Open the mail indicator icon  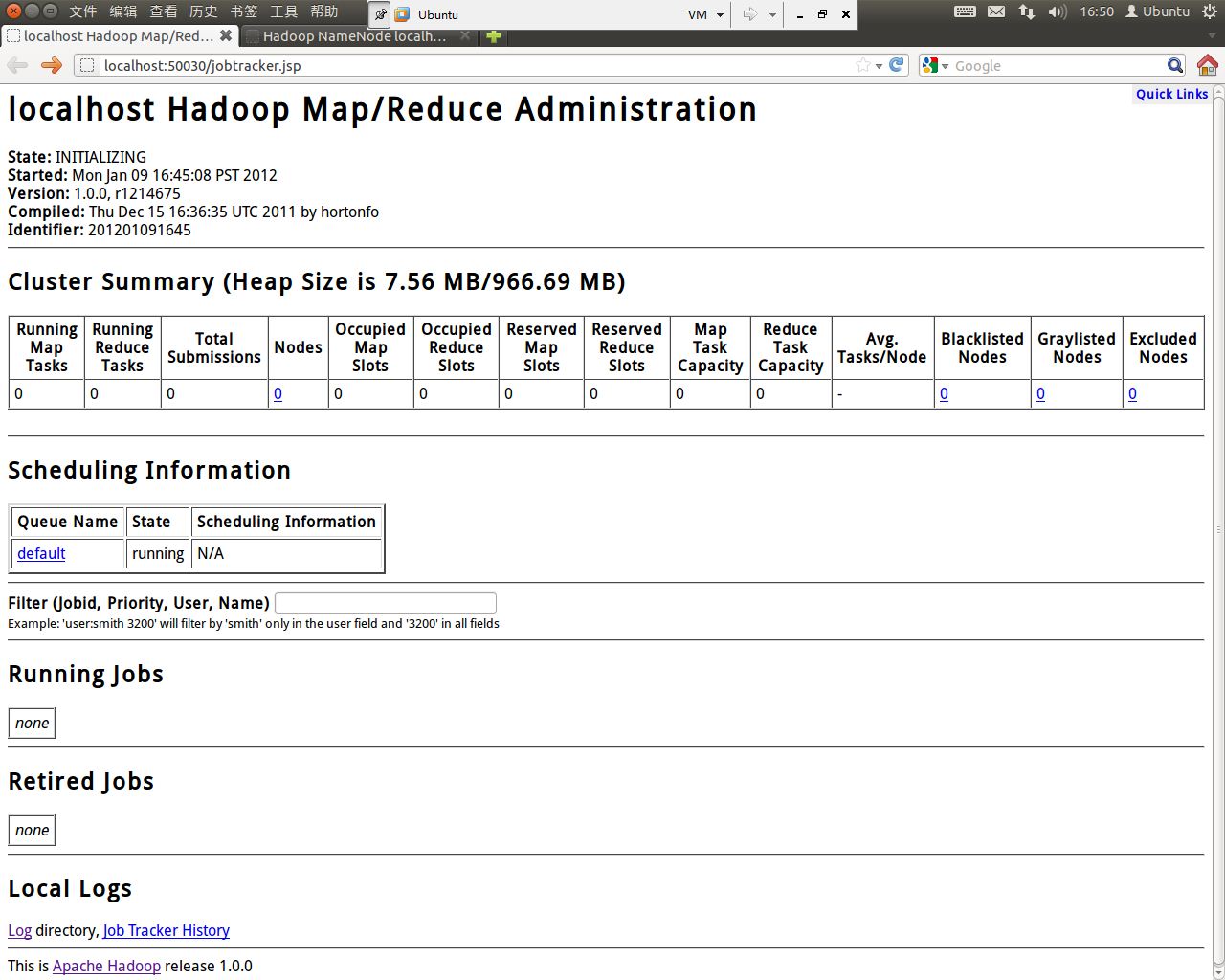pos(996,12)
